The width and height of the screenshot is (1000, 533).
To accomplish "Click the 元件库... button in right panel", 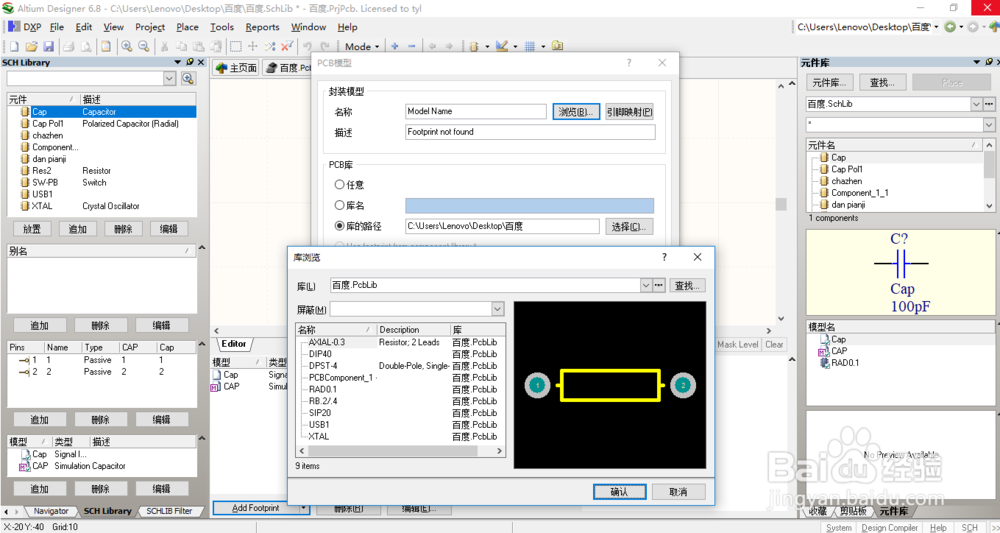I will point(829,82).
